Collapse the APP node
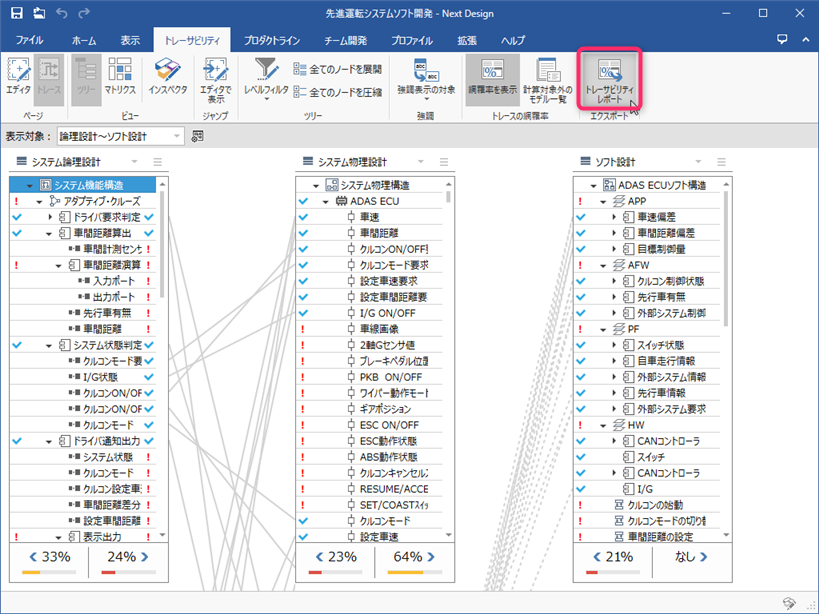This screenshot has width=819, height=614. click(603, 202)
